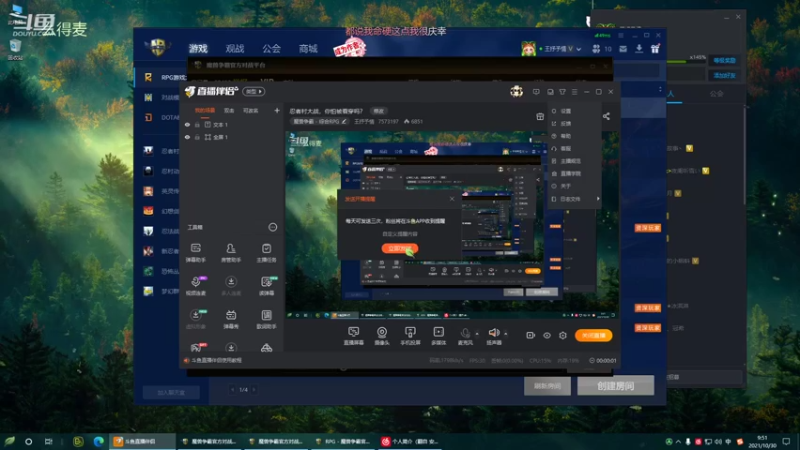This screenshot has width=800, height=450.
Task: Switch to the 商城 tab in game platform
Action: [308, 48]
